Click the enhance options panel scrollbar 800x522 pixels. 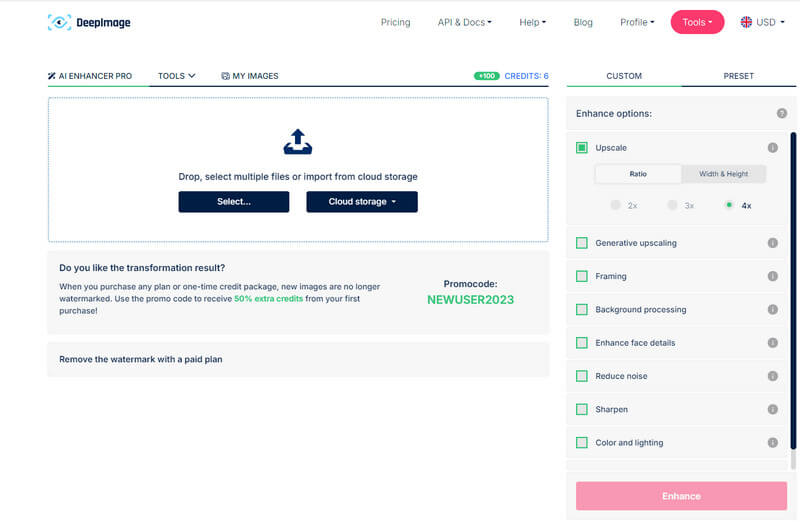793,291
